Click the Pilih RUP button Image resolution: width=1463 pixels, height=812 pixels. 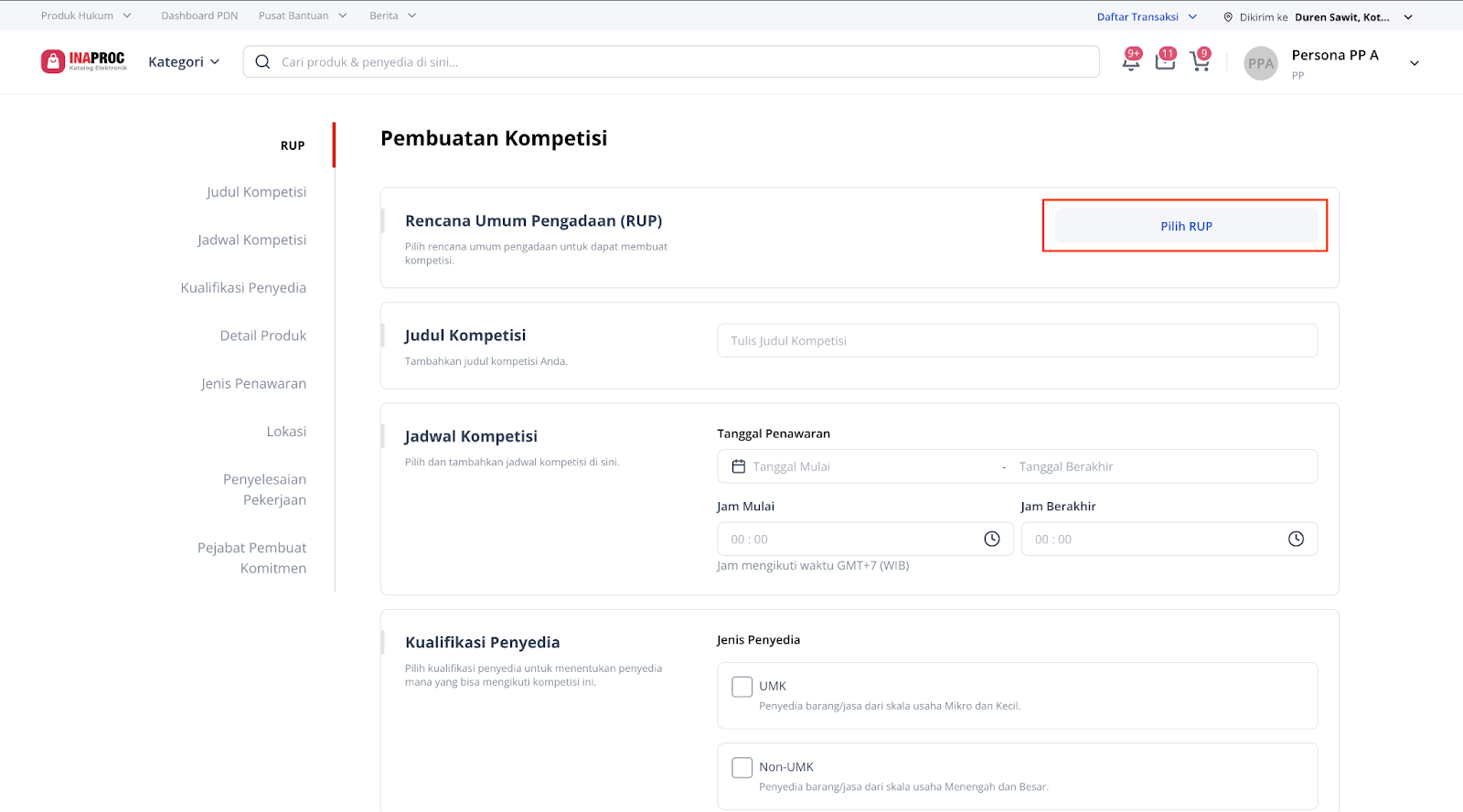[1186, 226]
